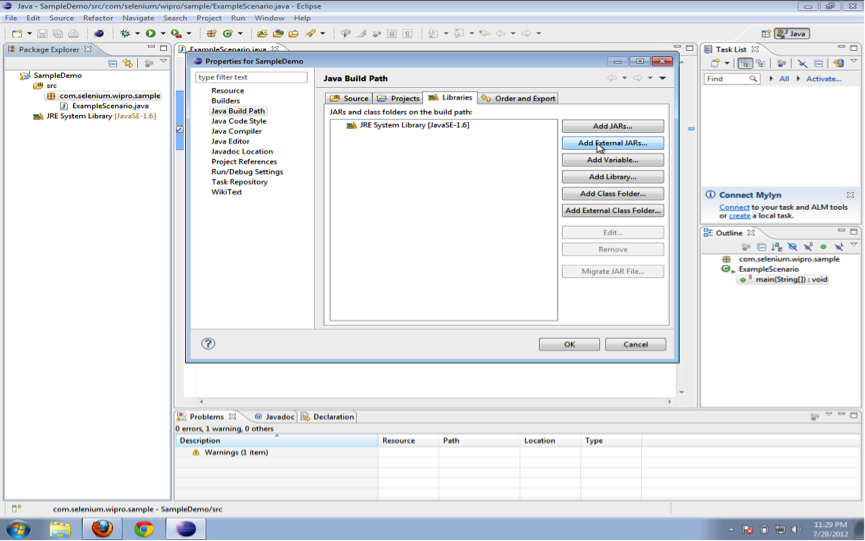Toggle Scheduled view in Task List
Screen dimensions: 865x541
coord(761,63)
